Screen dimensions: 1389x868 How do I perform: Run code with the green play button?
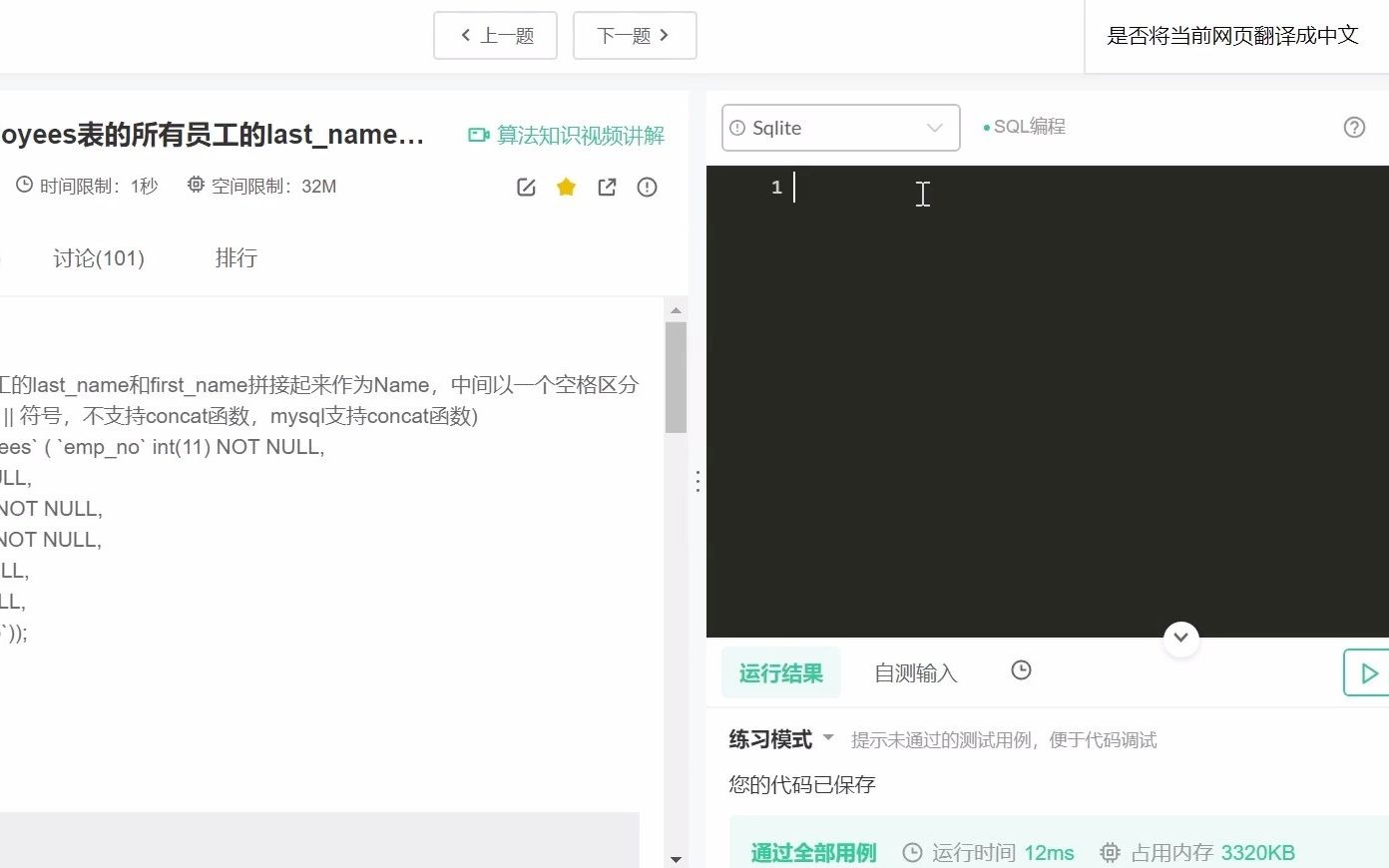pyautogui.click(x=1367, y=673)
